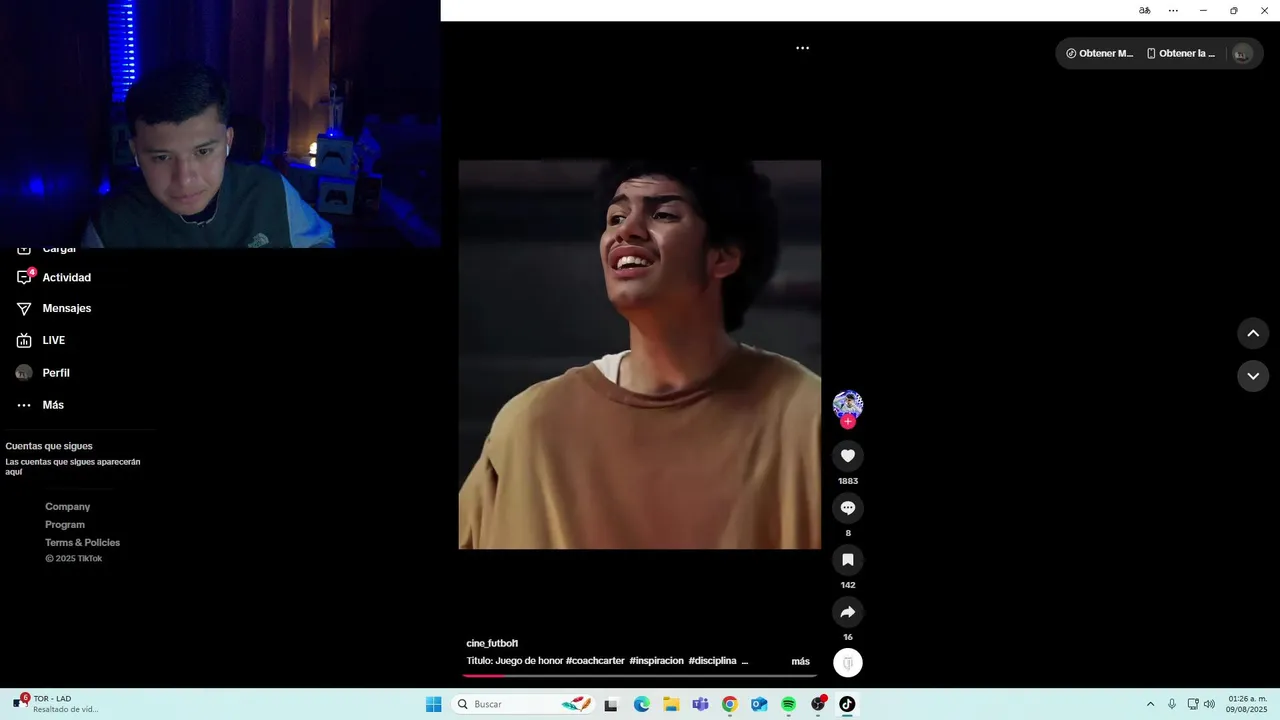Viewport: 1280px width, 720px height.
Task: Click the Mensajes paper-plane icon
Action: point(24,309)
